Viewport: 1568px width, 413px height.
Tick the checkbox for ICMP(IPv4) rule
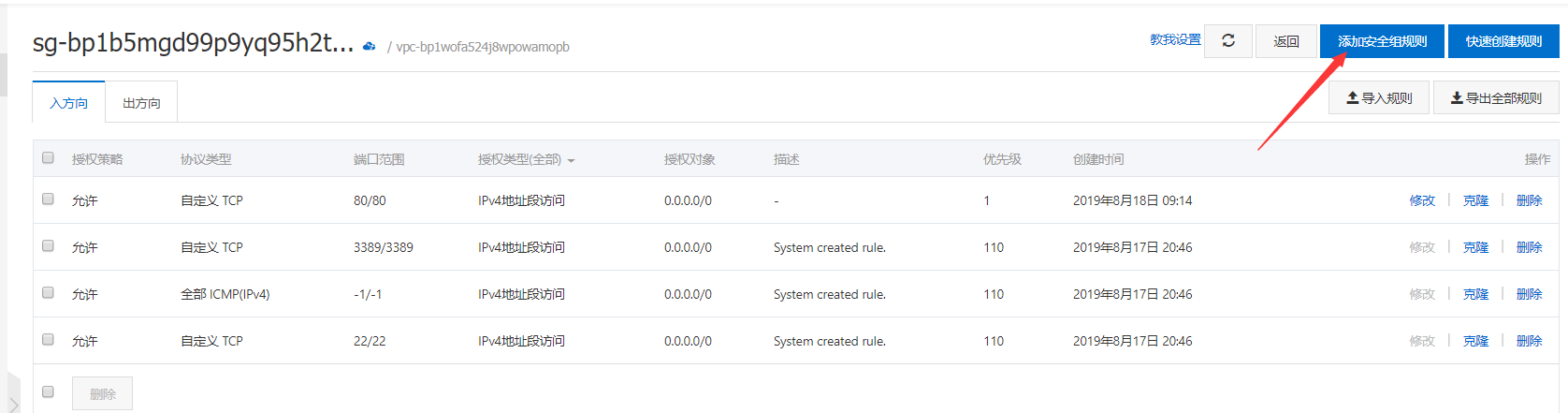coord(48,293)
